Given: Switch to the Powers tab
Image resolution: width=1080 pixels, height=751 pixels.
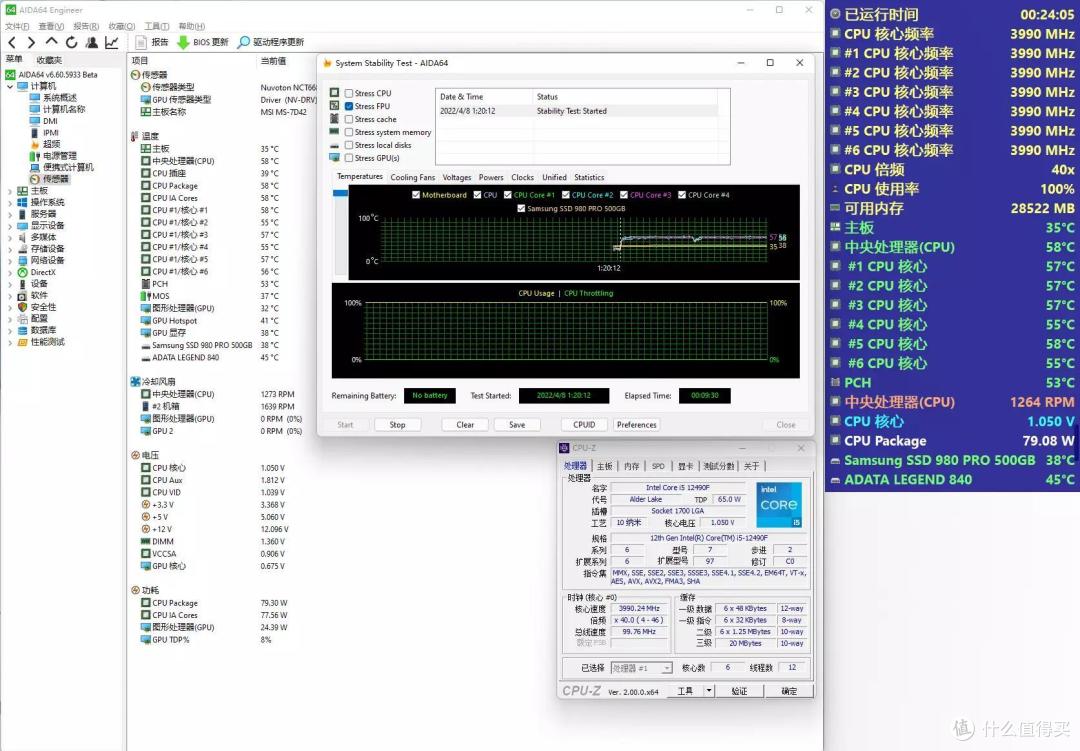Looking at the screenshot, I should [491, 177].
